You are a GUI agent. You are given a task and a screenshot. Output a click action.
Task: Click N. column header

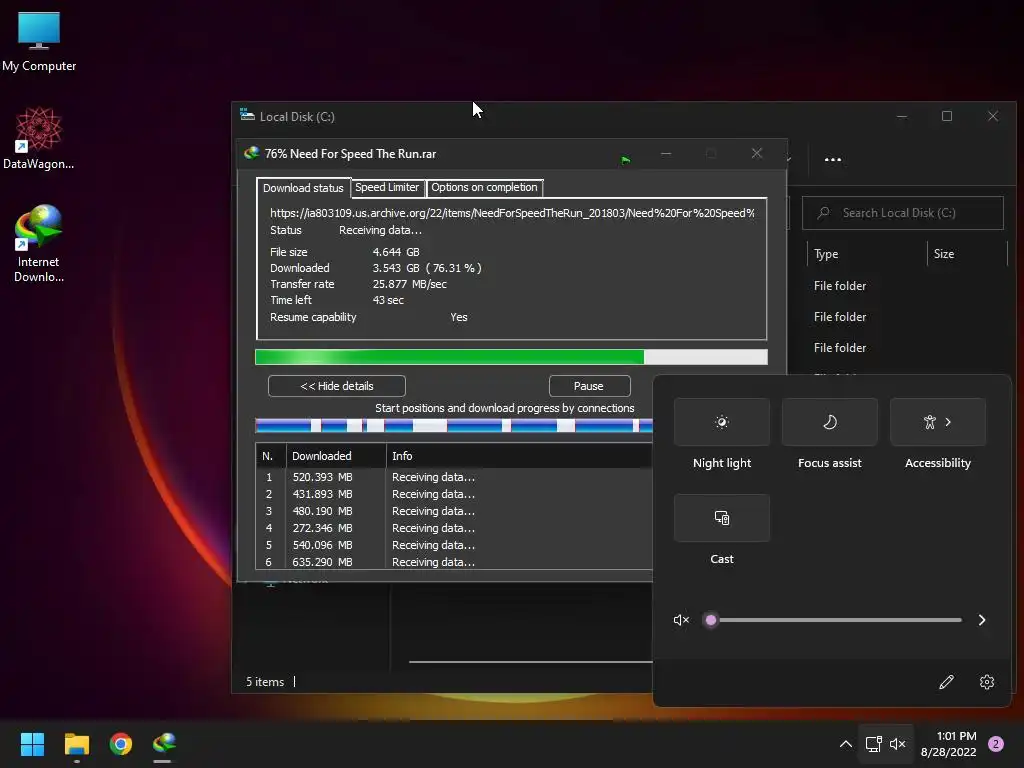[270, 456]
